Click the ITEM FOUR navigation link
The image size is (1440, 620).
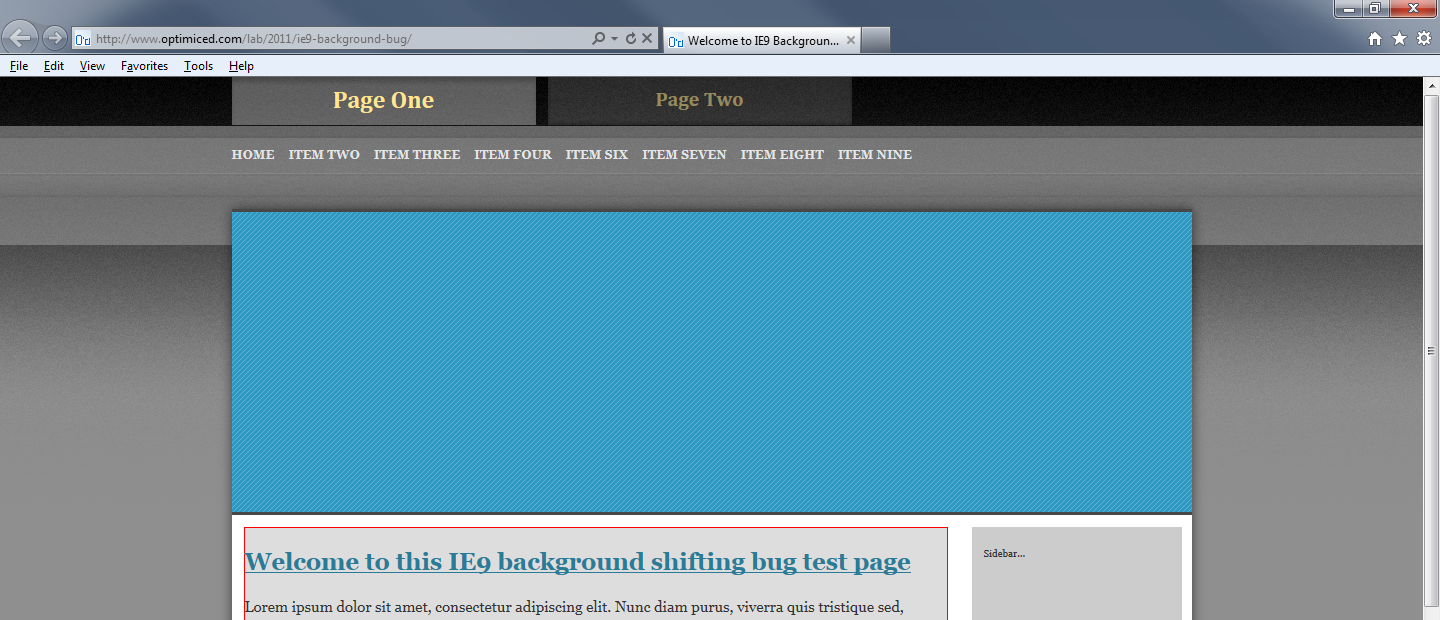tap(513, 155)
